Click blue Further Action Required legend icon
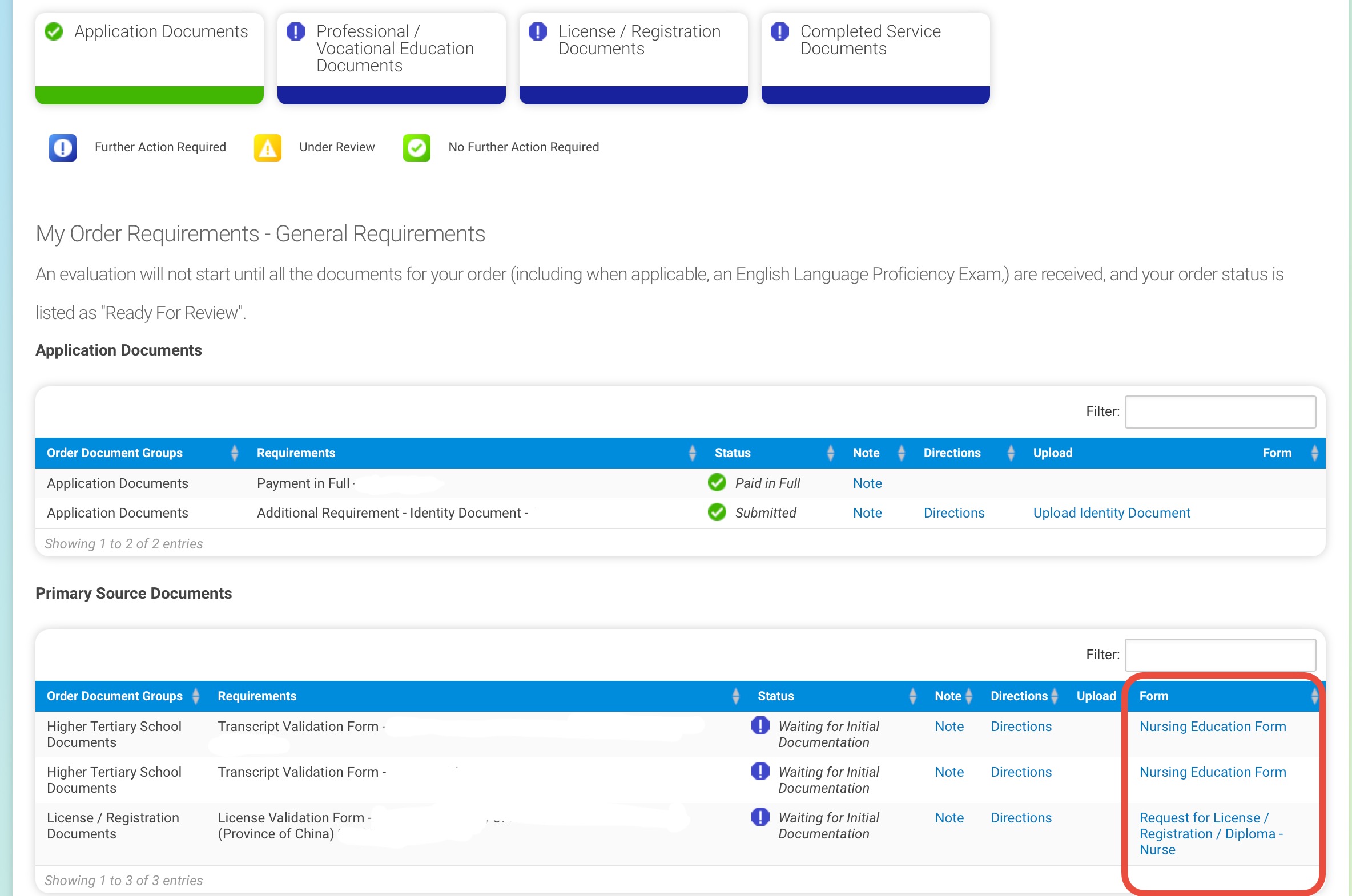The width and height of the screenshot is (1352, 896). (62, 148)
